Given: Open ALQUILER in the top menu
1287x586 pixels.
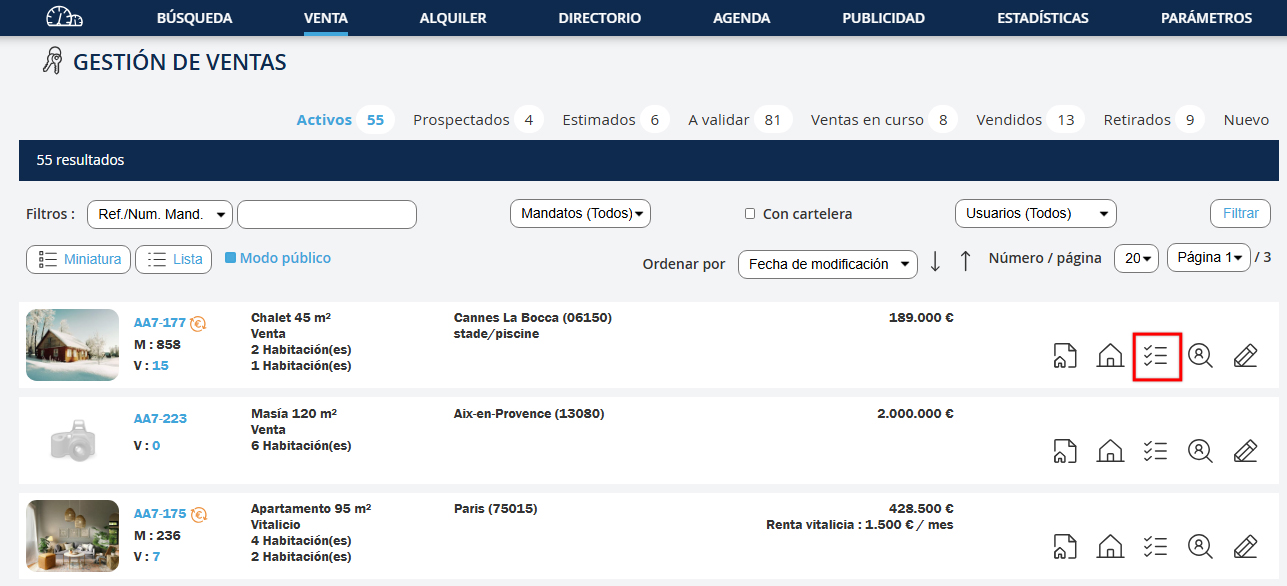Looking at the screenshot, I should (453, 18).
